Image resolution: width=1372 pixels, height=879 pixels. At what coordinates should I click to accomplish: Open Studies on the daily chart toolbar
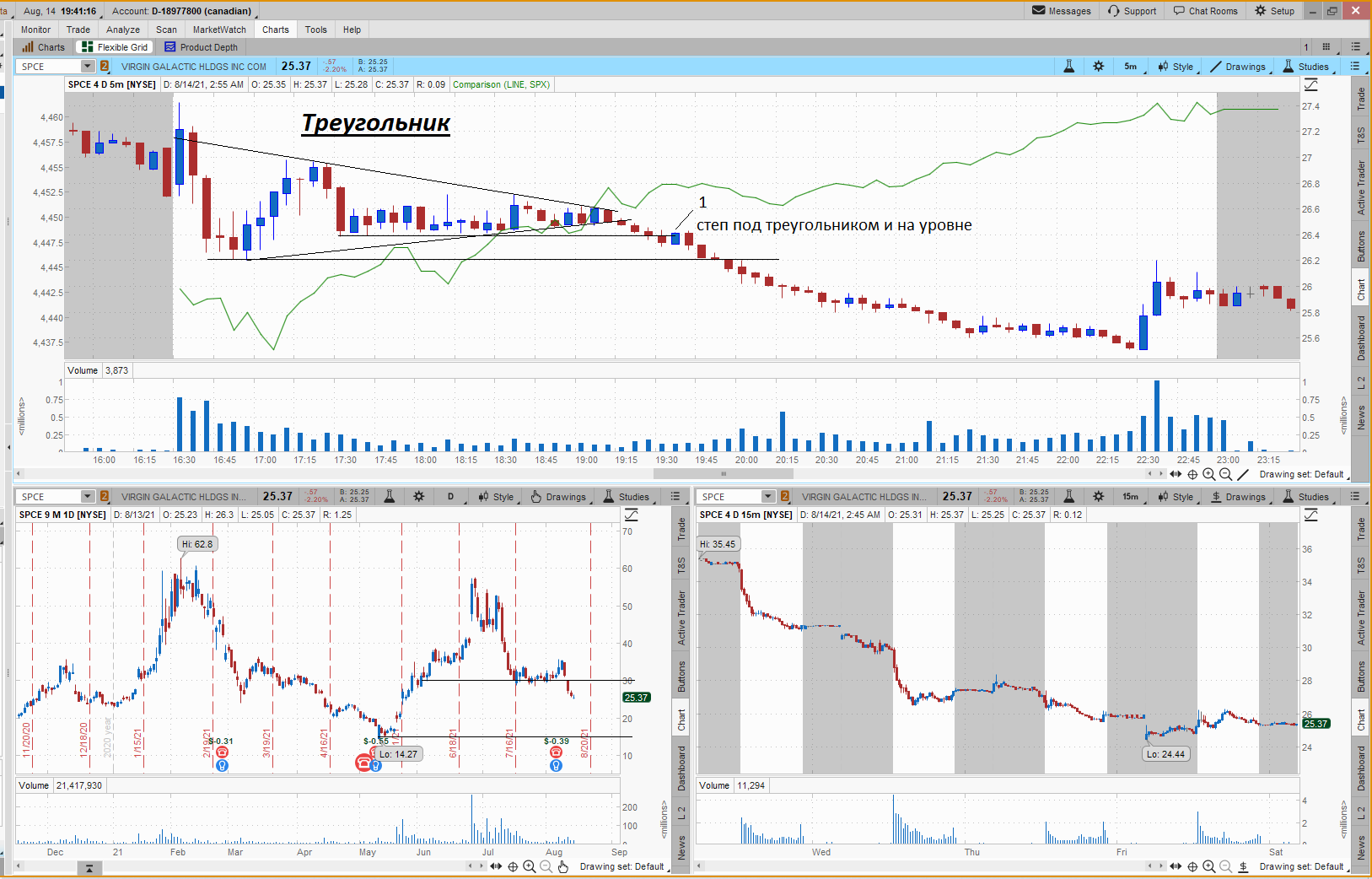point(627,497)
